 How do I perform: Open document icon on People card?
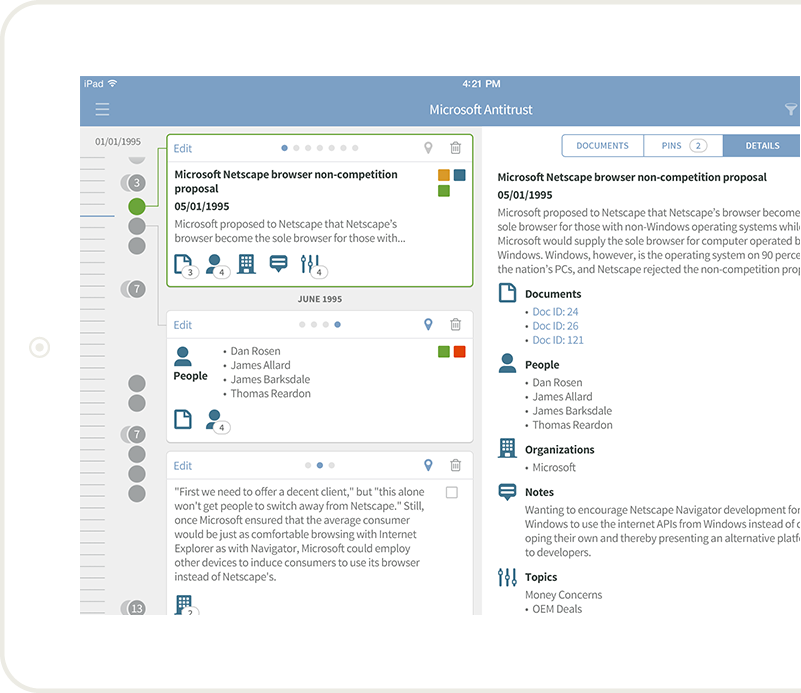(x=183, y=419)
